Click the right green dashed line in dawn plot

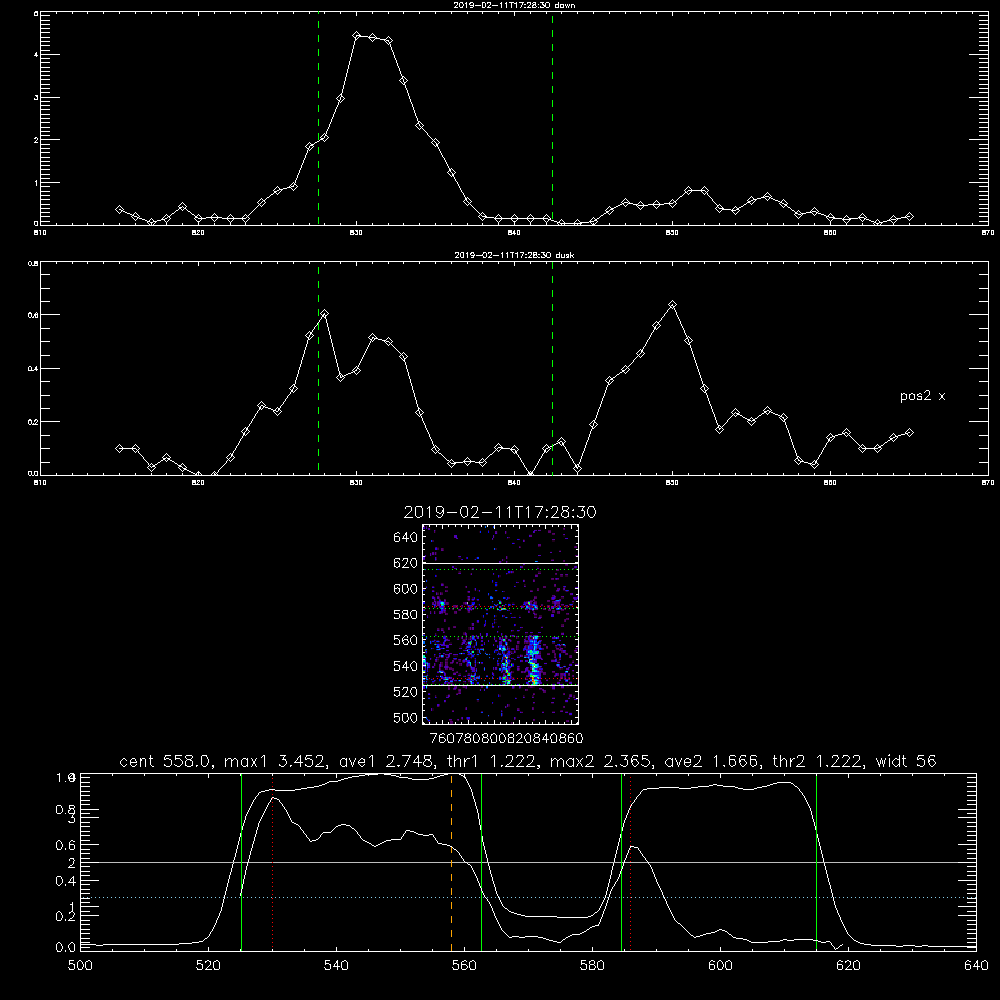tap(552, 119)
